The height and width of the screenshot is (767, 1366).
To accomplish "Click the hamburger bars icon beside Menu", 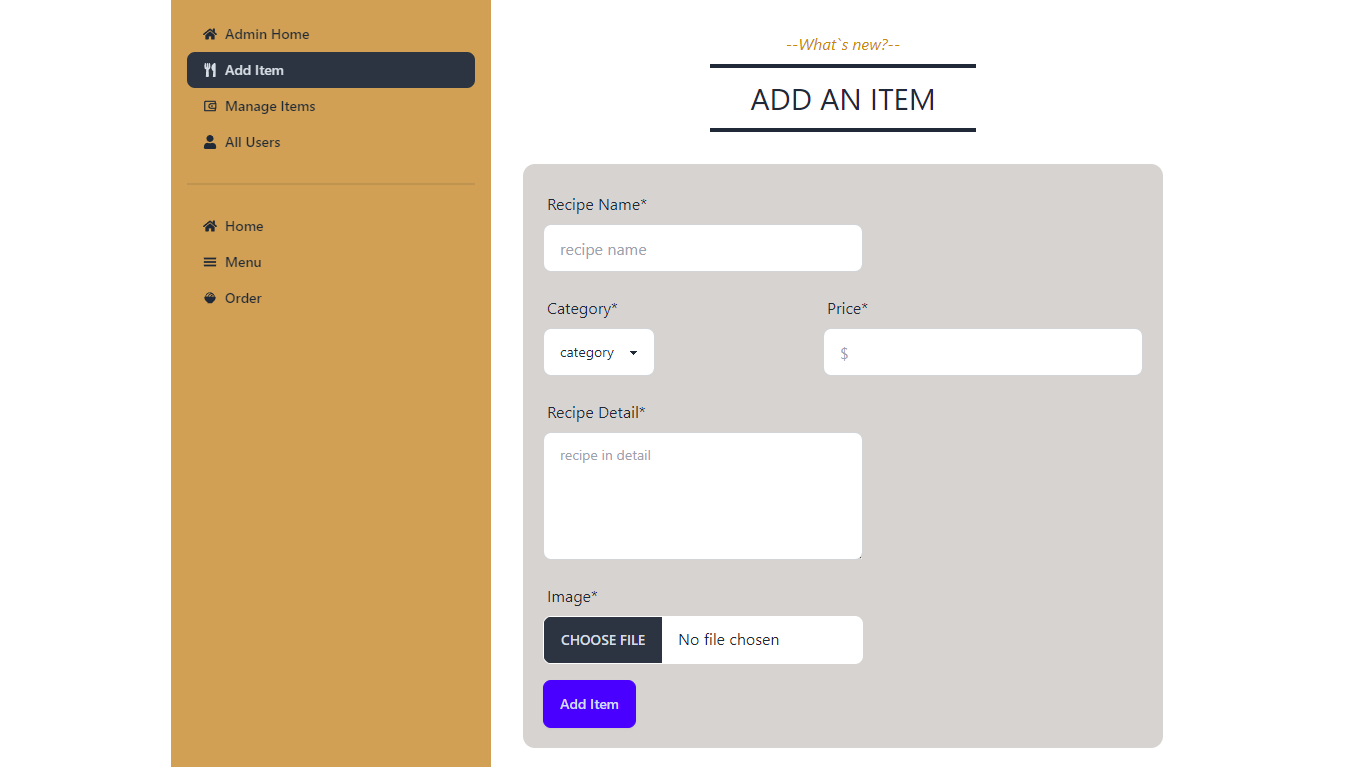I will [x=210, y=262].
